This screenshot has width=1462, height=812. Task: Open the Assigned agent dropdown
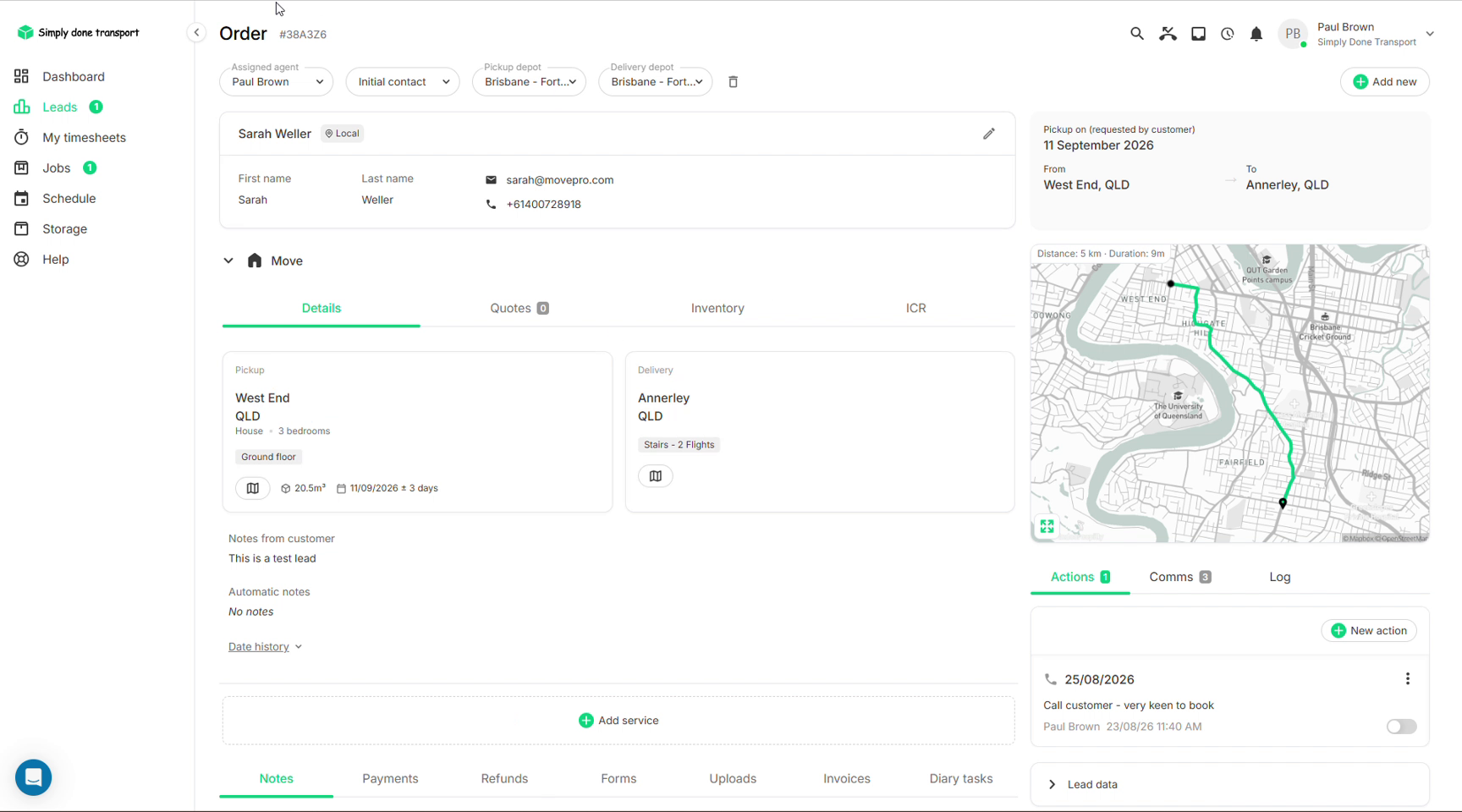277,82
